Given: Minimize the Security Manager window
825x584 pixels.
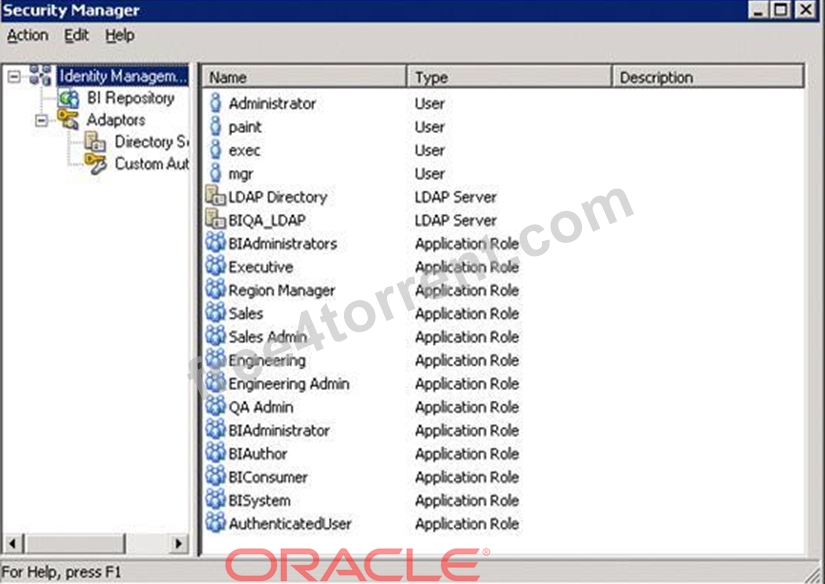Looking at the screenshot, I should point(758,9).
